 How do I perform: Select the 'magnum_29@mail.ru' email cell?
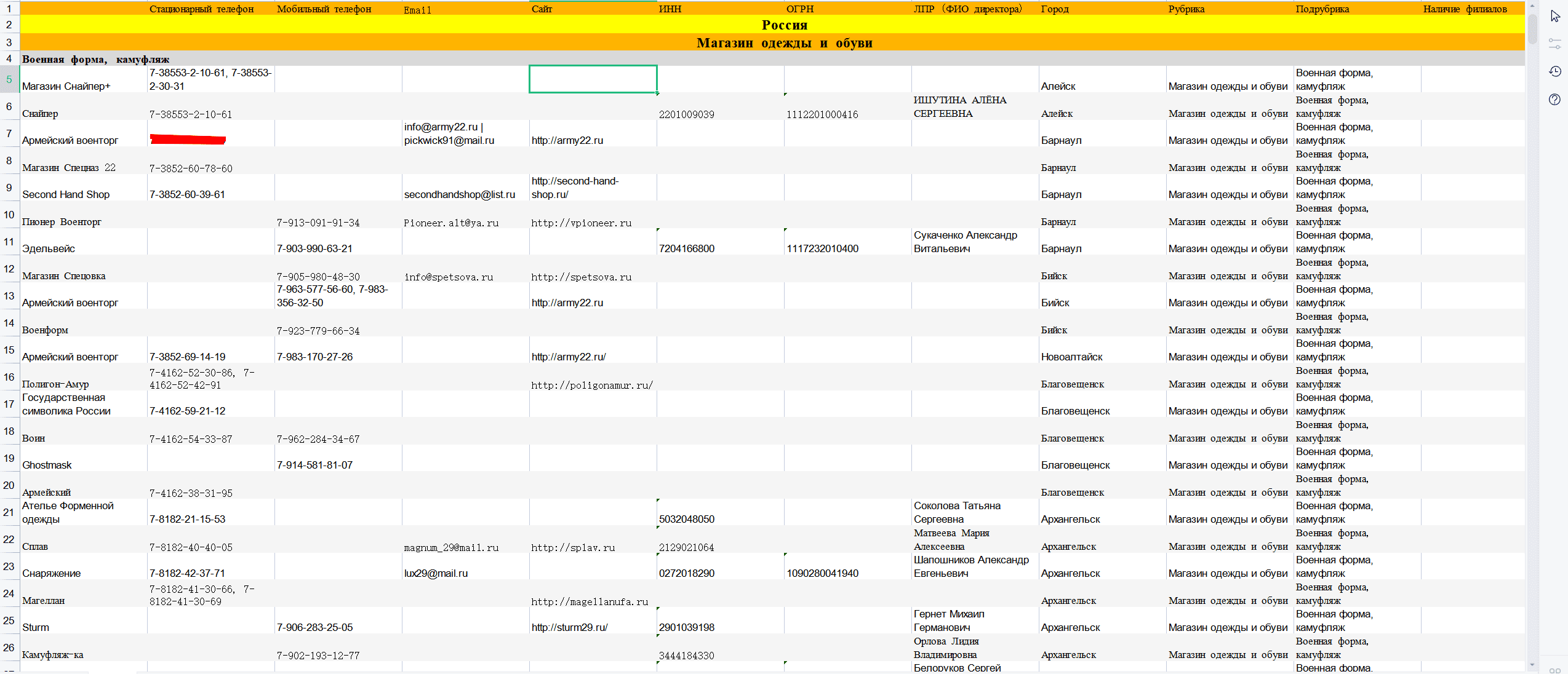coord(466,539)
